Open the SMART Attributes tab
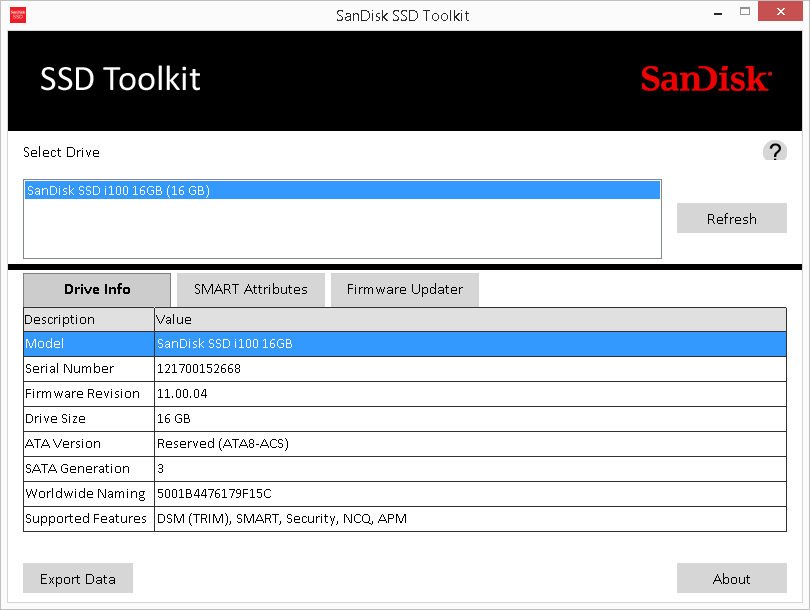810x610 pixels. point(251,289)
